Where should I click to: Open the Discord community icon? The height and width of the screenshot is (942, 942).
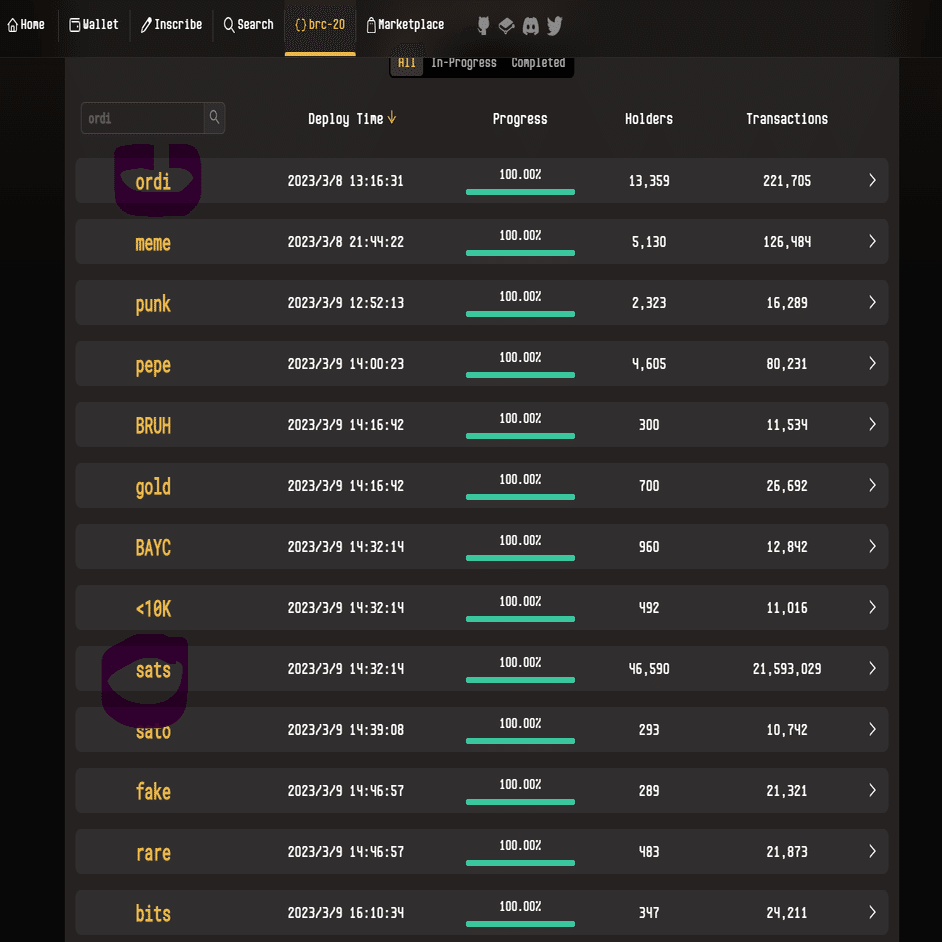tap(530, 26)
